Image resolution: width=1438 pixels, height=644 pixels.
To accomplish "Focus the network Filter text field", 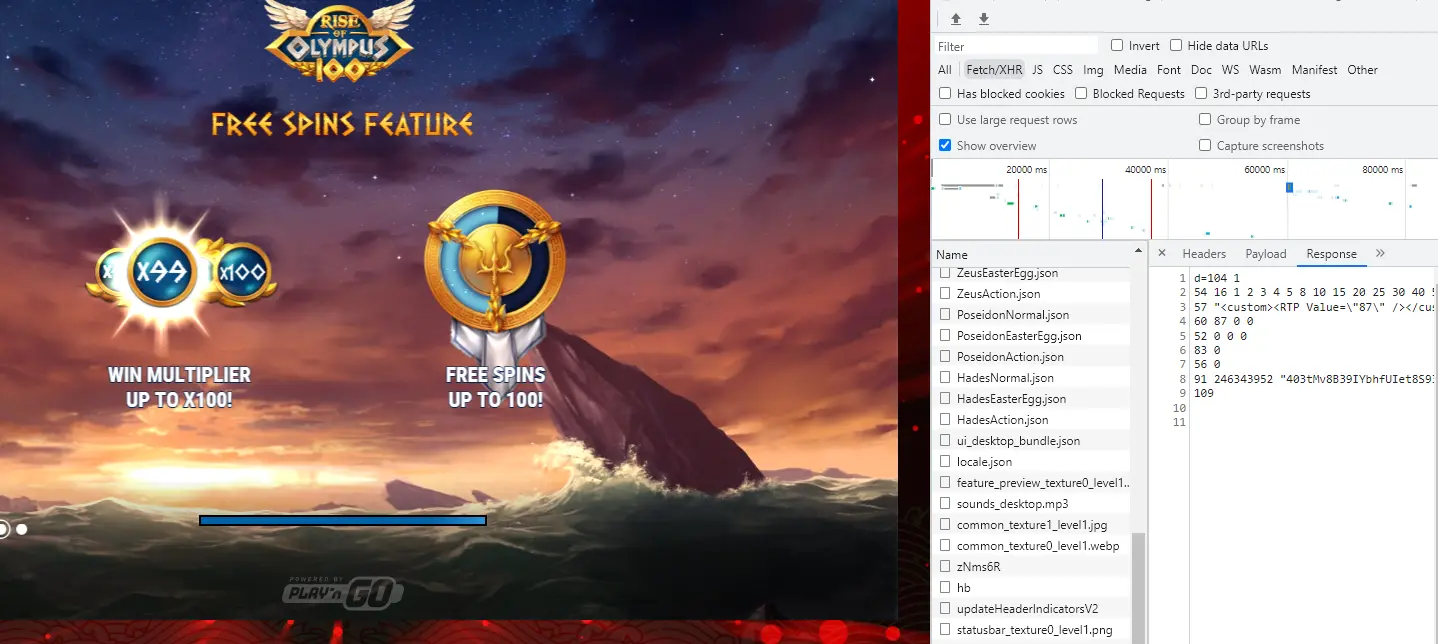I will (1016, 46).
